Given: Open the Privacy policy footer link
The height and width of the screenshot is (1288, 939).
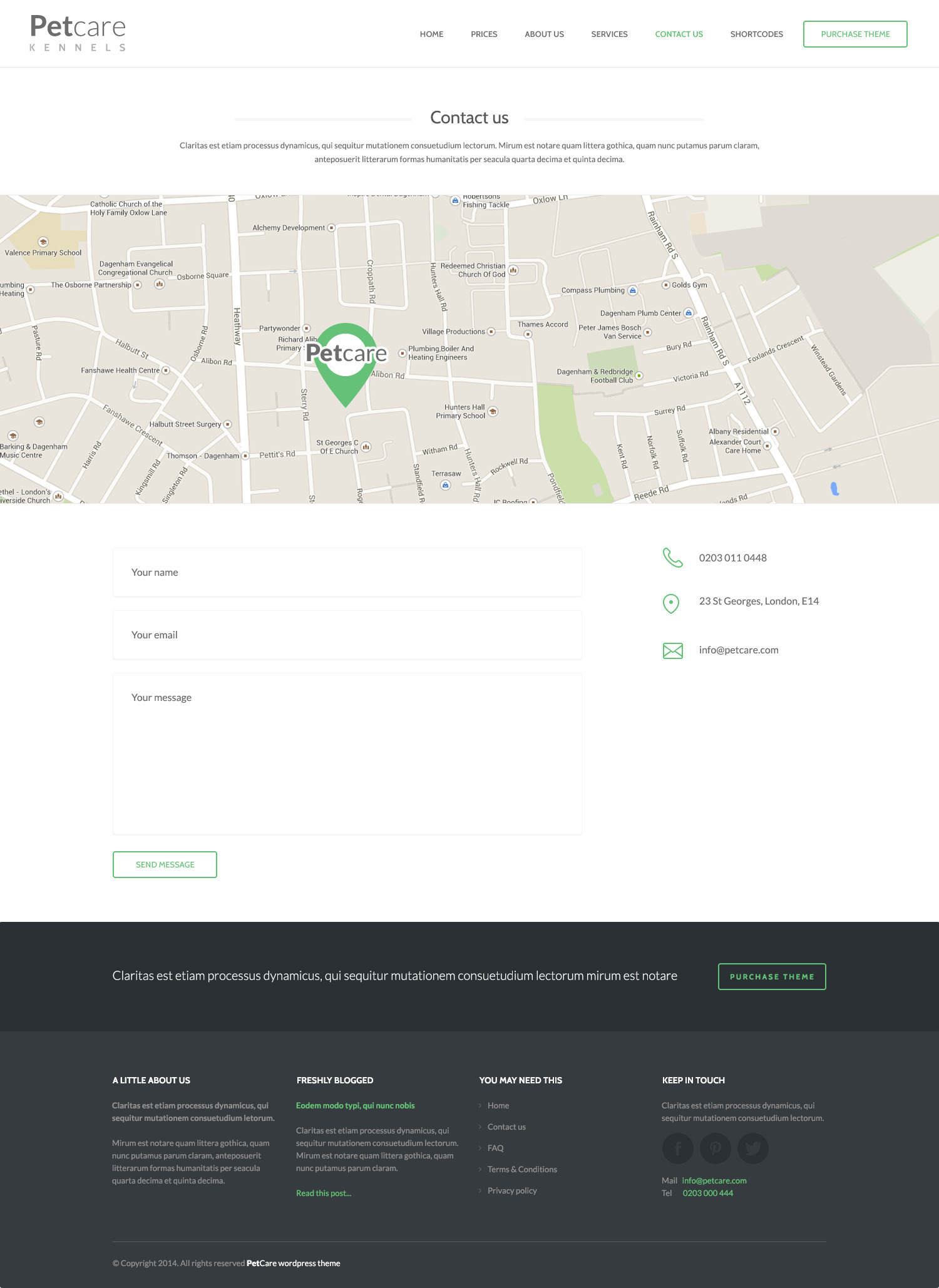Looking at the screenshot, I should pos(512,1190).
